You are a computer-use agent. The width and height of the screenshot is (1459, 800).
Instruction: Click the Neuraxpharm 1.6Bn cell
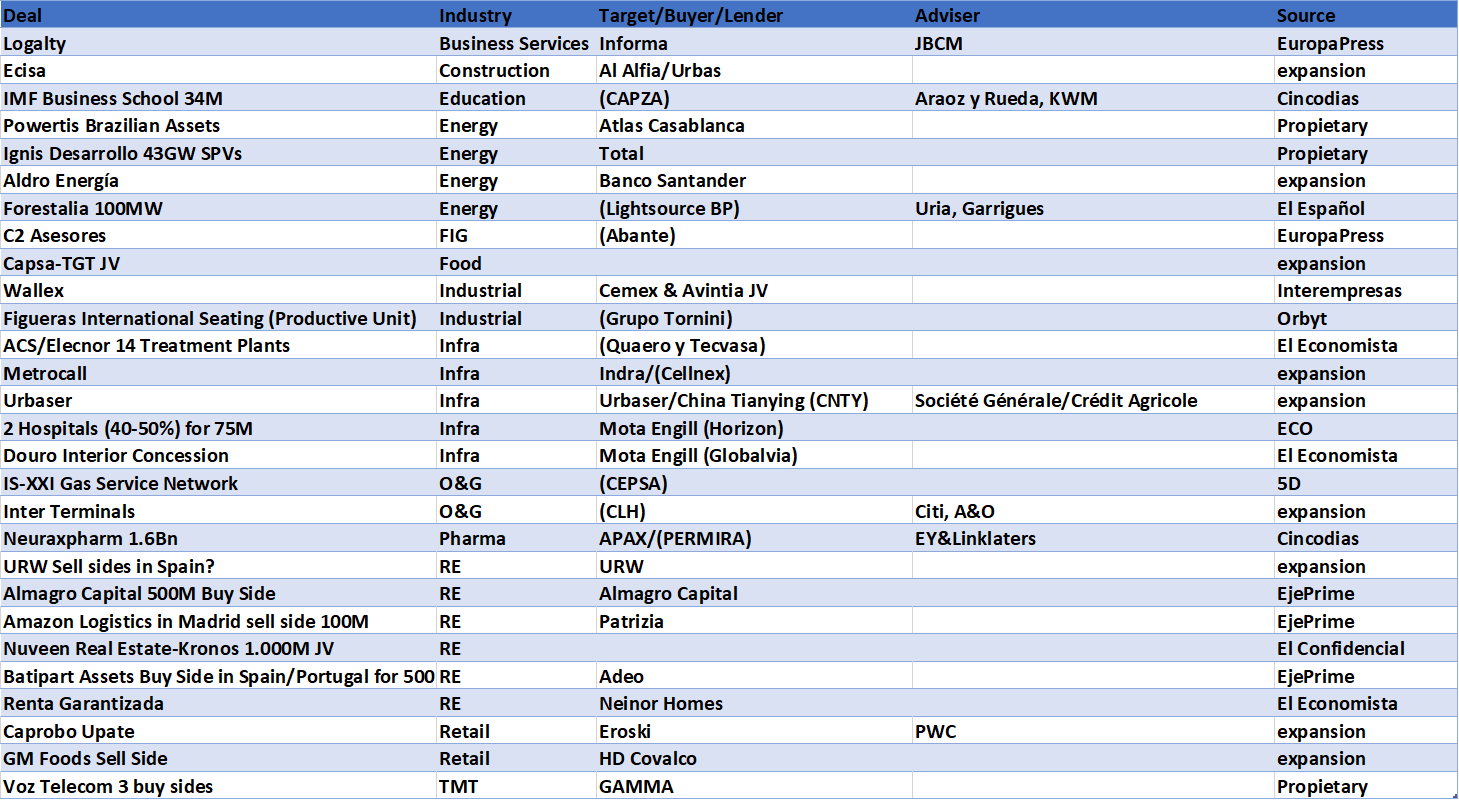point(218,538)
